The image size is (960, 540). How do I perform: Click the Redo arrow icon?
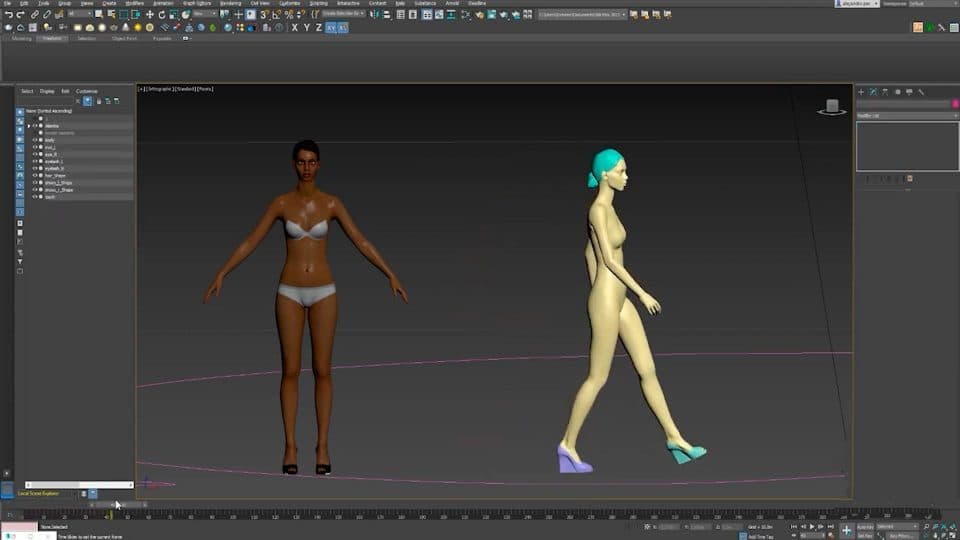pos(20,14)
